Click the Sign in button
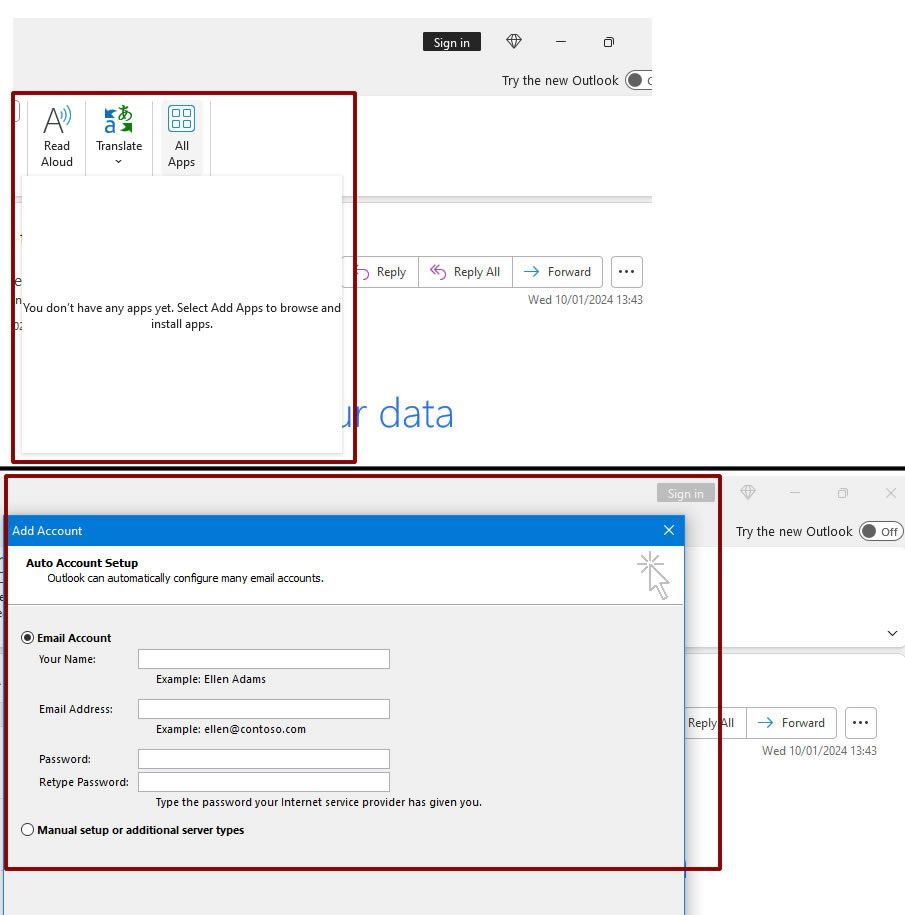 pyautogui.click(x=451, y=41)
